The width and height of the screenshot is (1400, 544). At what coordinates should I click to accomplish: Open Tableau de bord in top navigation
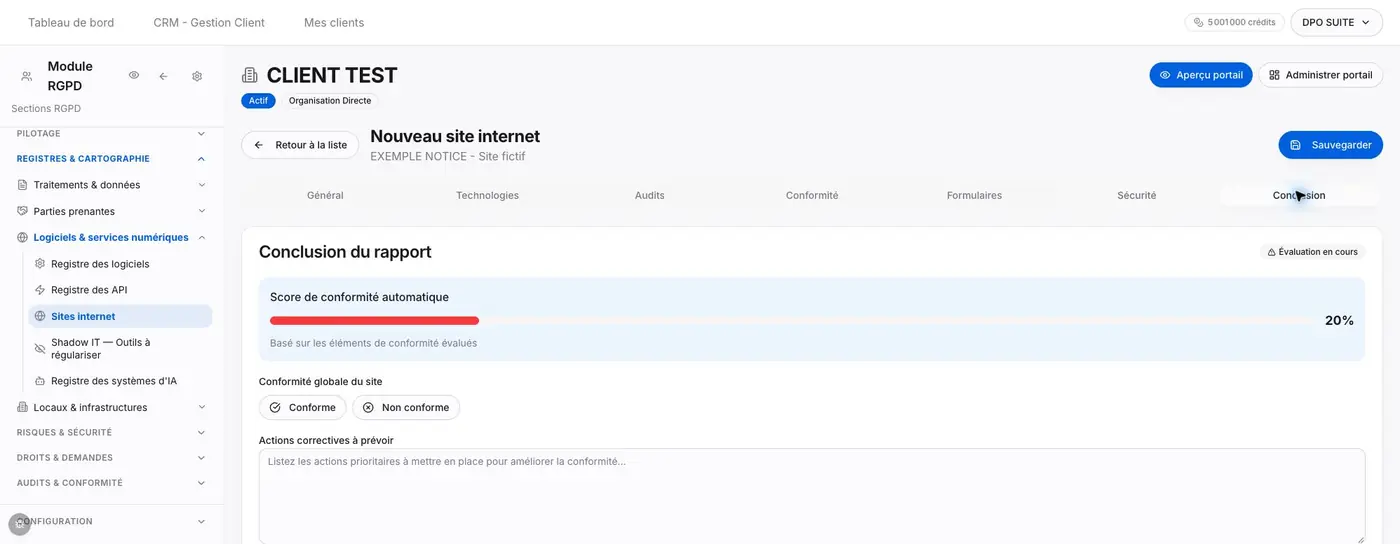tap(71, 22)
